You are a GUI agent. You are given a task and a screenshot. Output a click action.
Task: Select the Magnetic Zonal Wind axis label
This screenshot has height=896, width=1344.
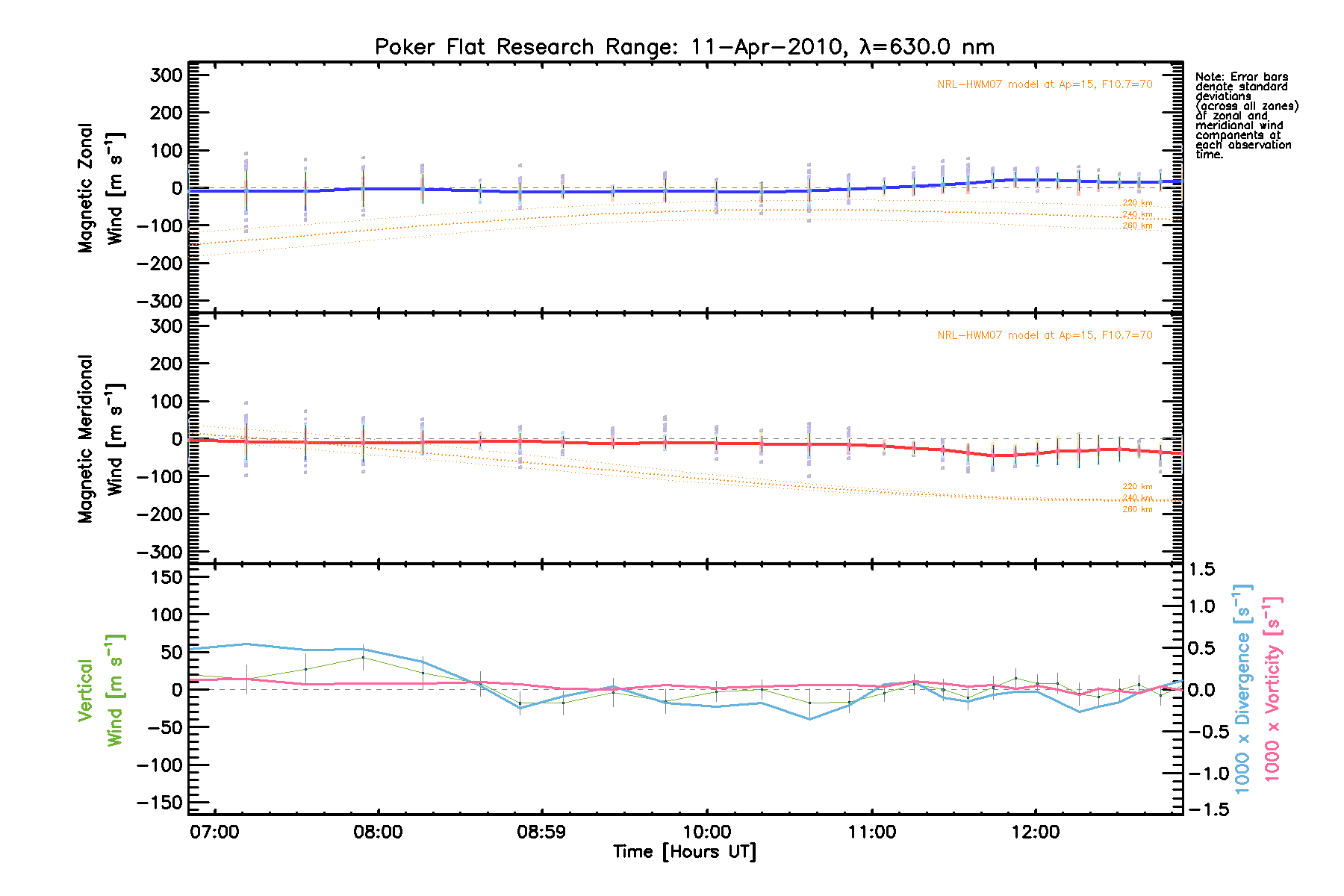(x=100, y=188)
